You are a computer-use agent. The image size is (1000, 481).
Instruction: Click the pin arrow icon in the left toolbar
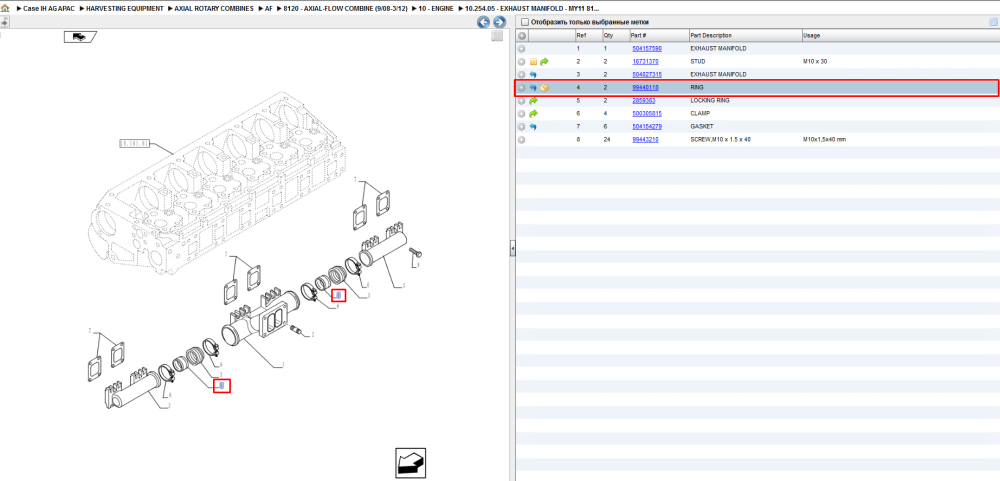[x=4, y=22]
